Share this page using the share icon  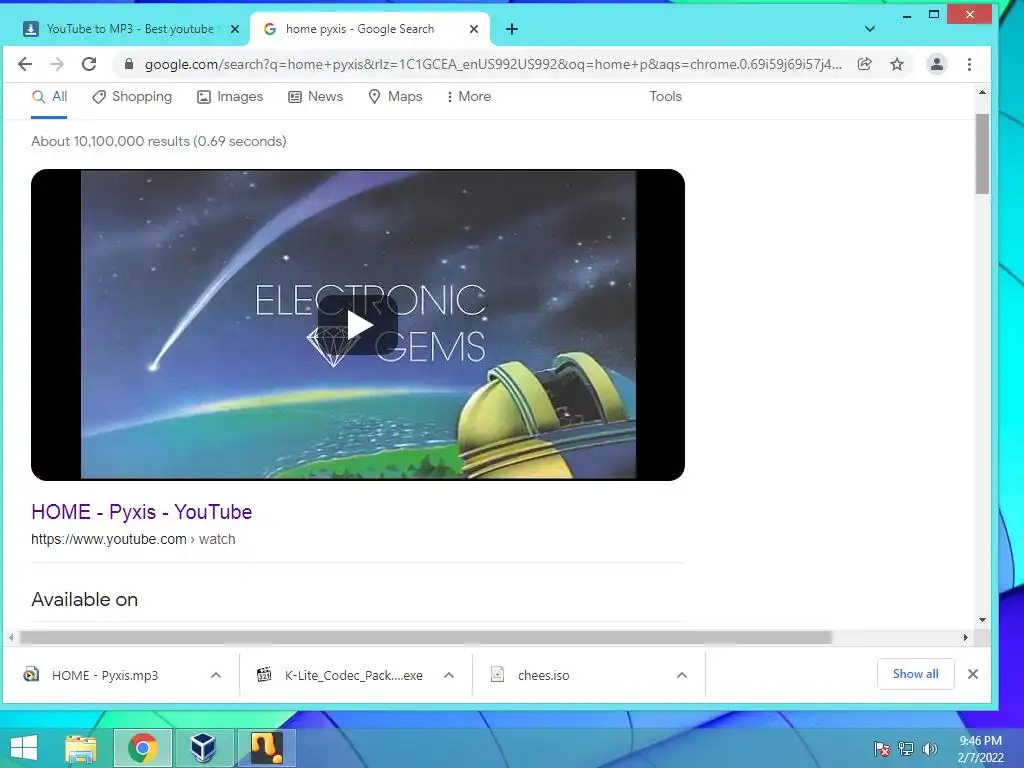tap(865, 64)
